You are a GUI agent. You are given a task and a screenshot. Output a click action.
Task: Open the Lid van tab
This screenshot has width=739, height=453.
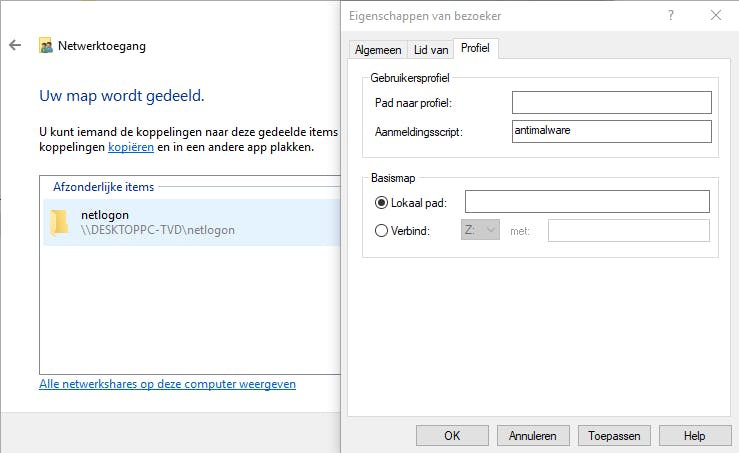click(x=431, y=49)
